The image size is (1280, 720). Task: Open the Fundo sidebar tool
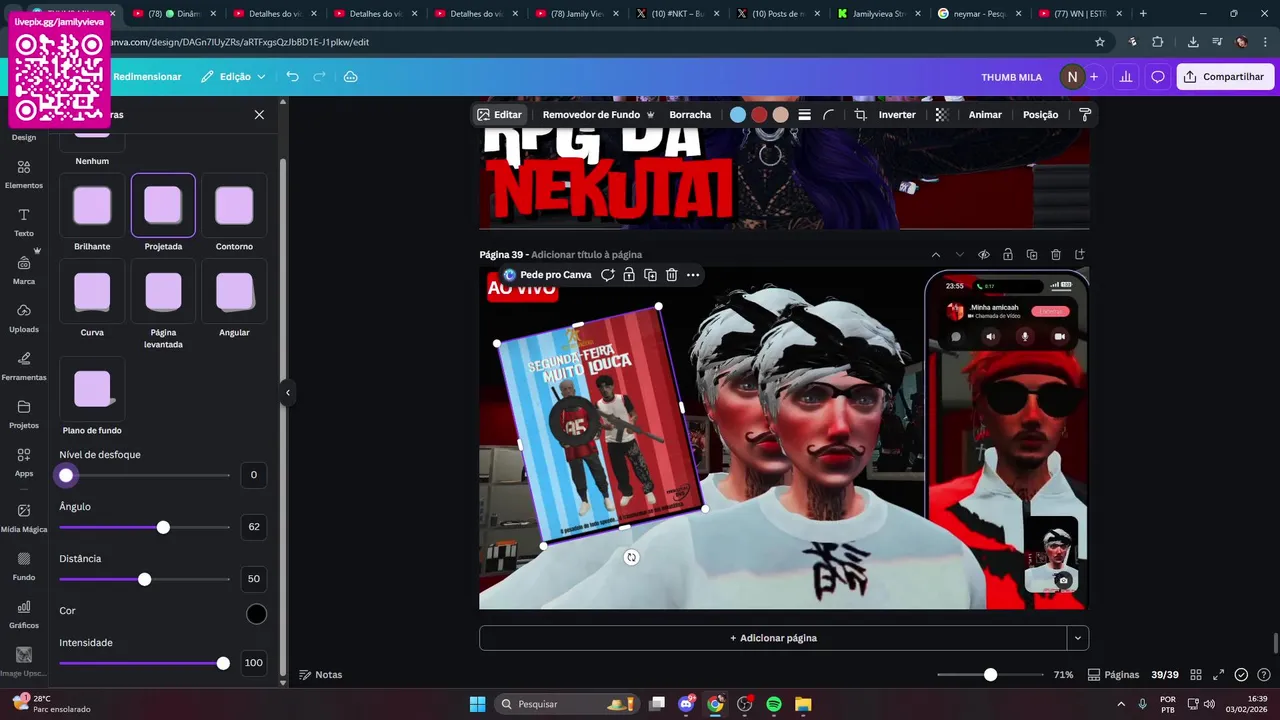24,566
